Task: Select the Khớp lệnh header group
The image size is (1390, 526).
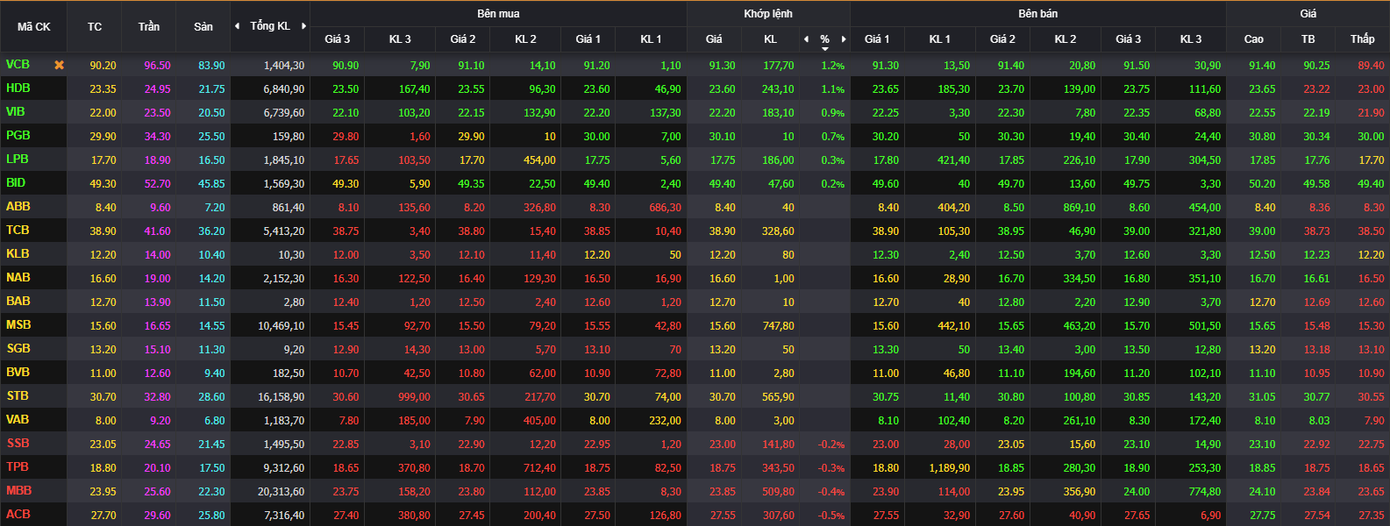Action: coord(768,14)
